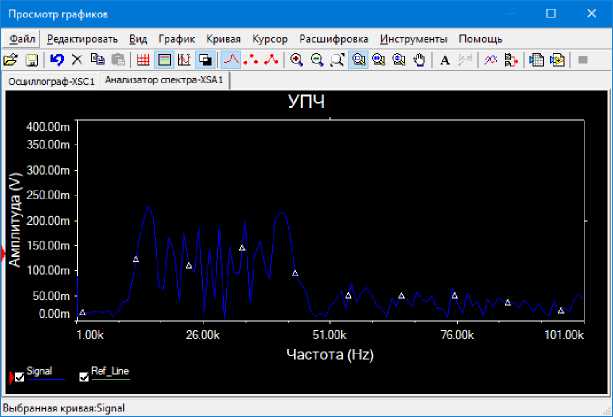Click the Частота (Hz) axis label
The height and width of the screenshot is (417, 613).
[329, 354]
